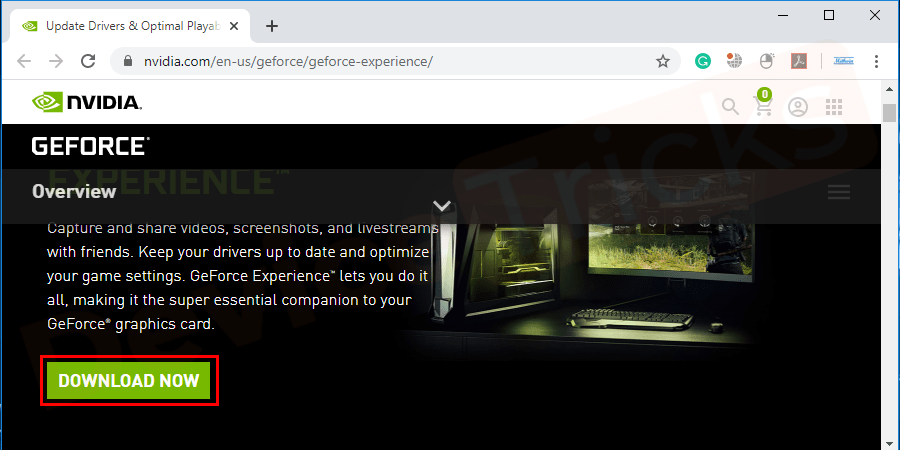Open the hamburger menu in Overview bar
Screen dimensions: 900x450
pos(839,192)
